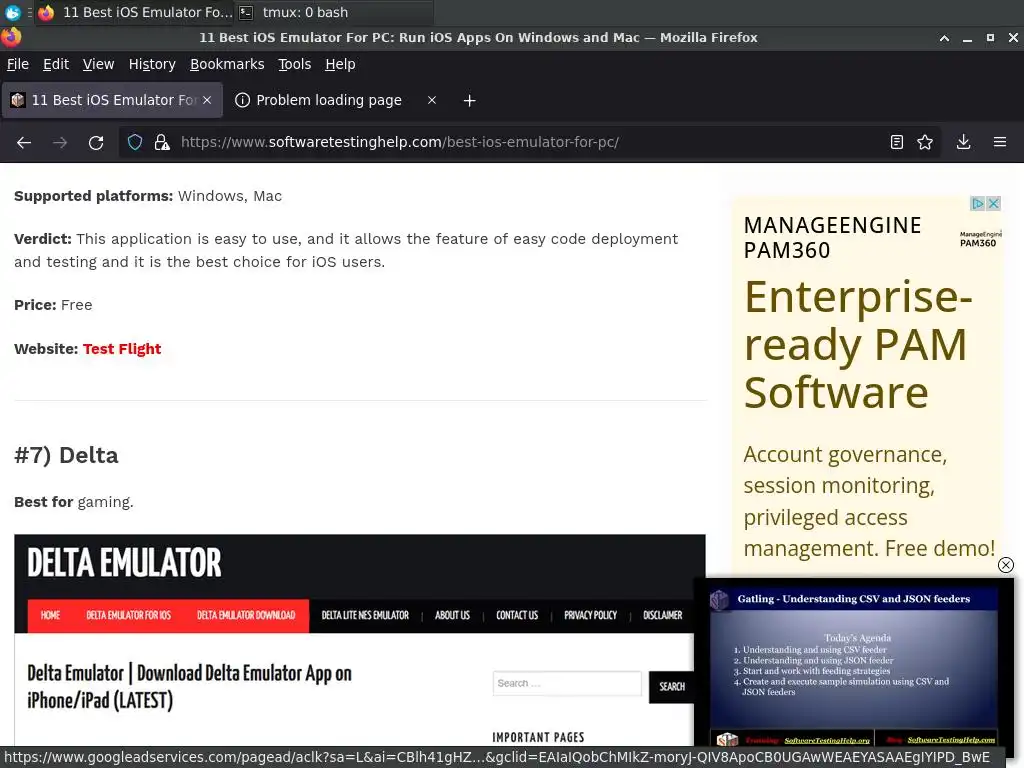Go back to the previous page
The height and width of the screenshot is (768, 1024).
click(x=24, y=142)
